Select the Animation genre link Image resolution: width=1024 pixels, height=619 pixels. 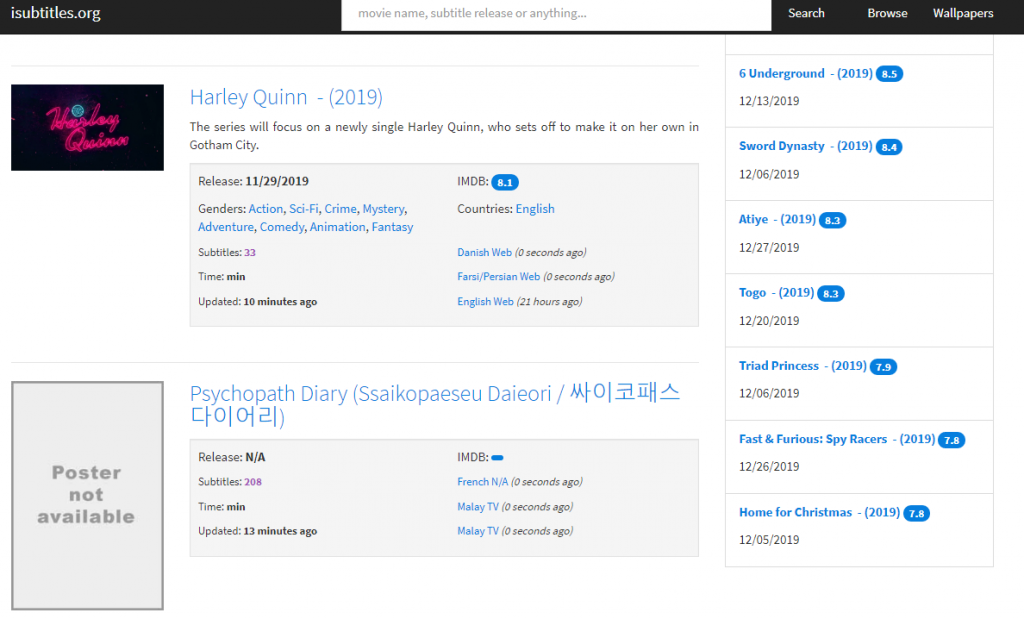(337, 227)
